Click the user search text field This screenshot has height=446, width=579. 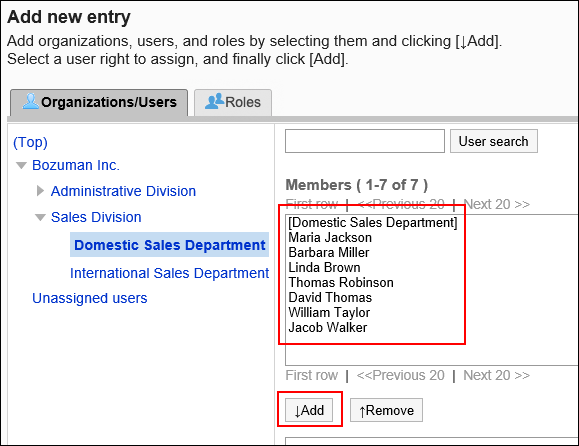(365, 141)
